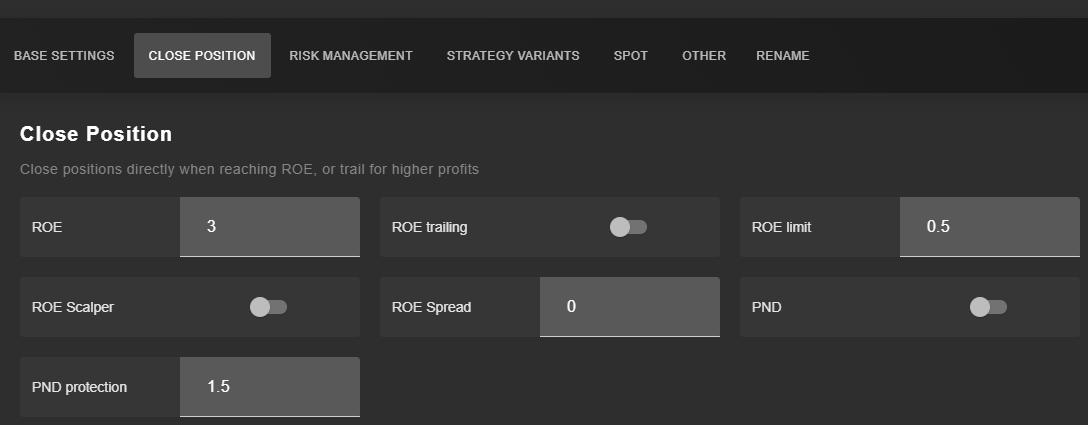Focus the ROE value field showing 3
1088x425 pixels.
coord(270,227)
